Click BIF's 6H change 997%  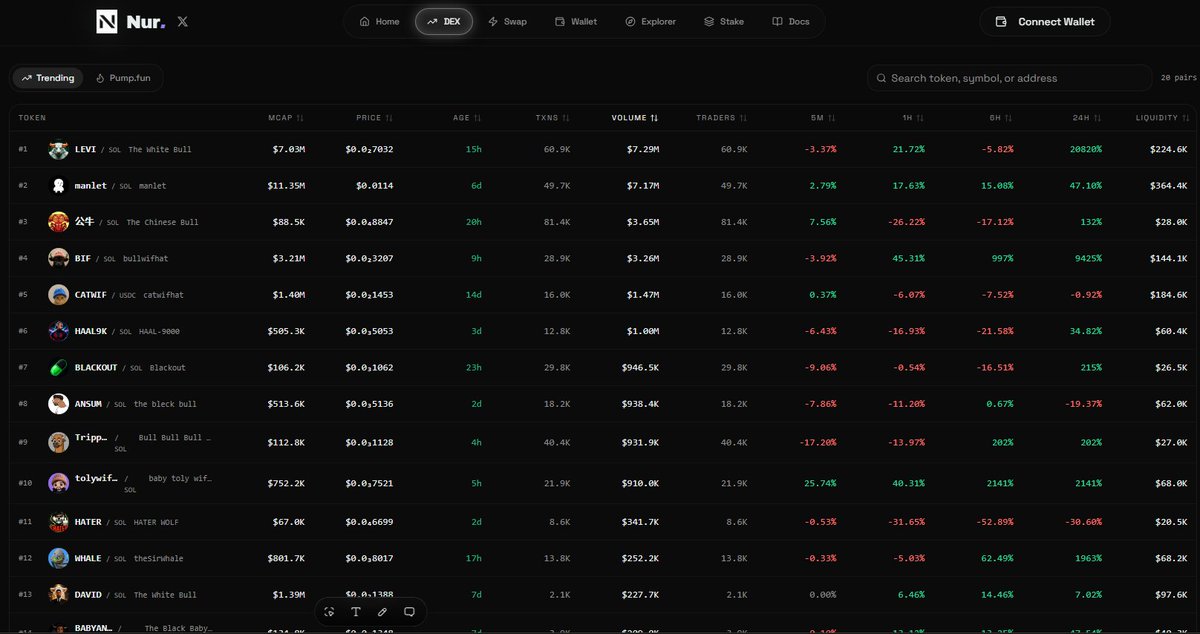pyautogui.click(x=1001, y=258)
